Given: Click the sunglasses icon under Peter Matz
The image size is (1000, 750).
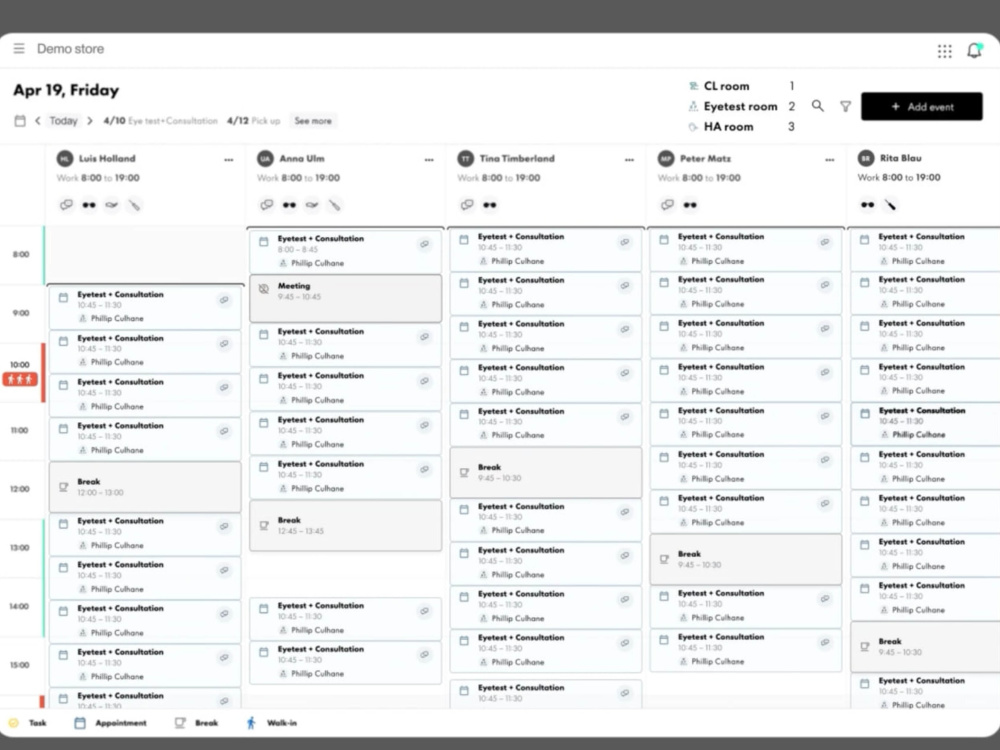Looking at the screenshot, I should pos(689,205).
